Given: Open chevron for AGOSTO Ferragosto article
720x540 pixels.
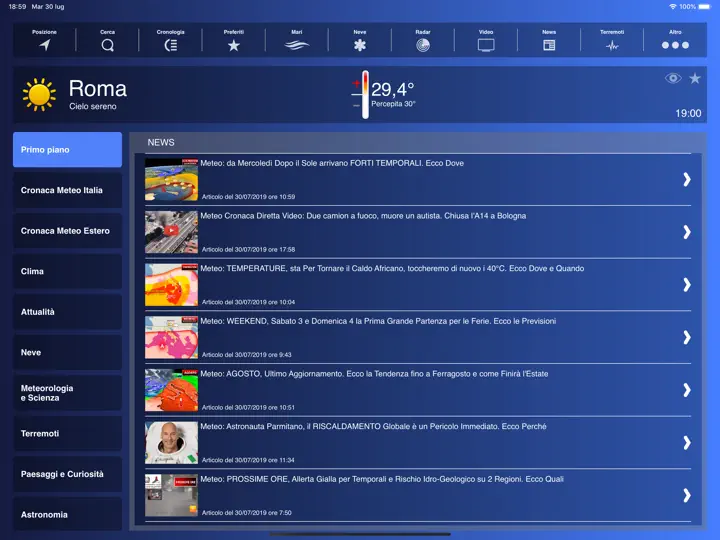Looking at the screenshot, I should point(686,390).
